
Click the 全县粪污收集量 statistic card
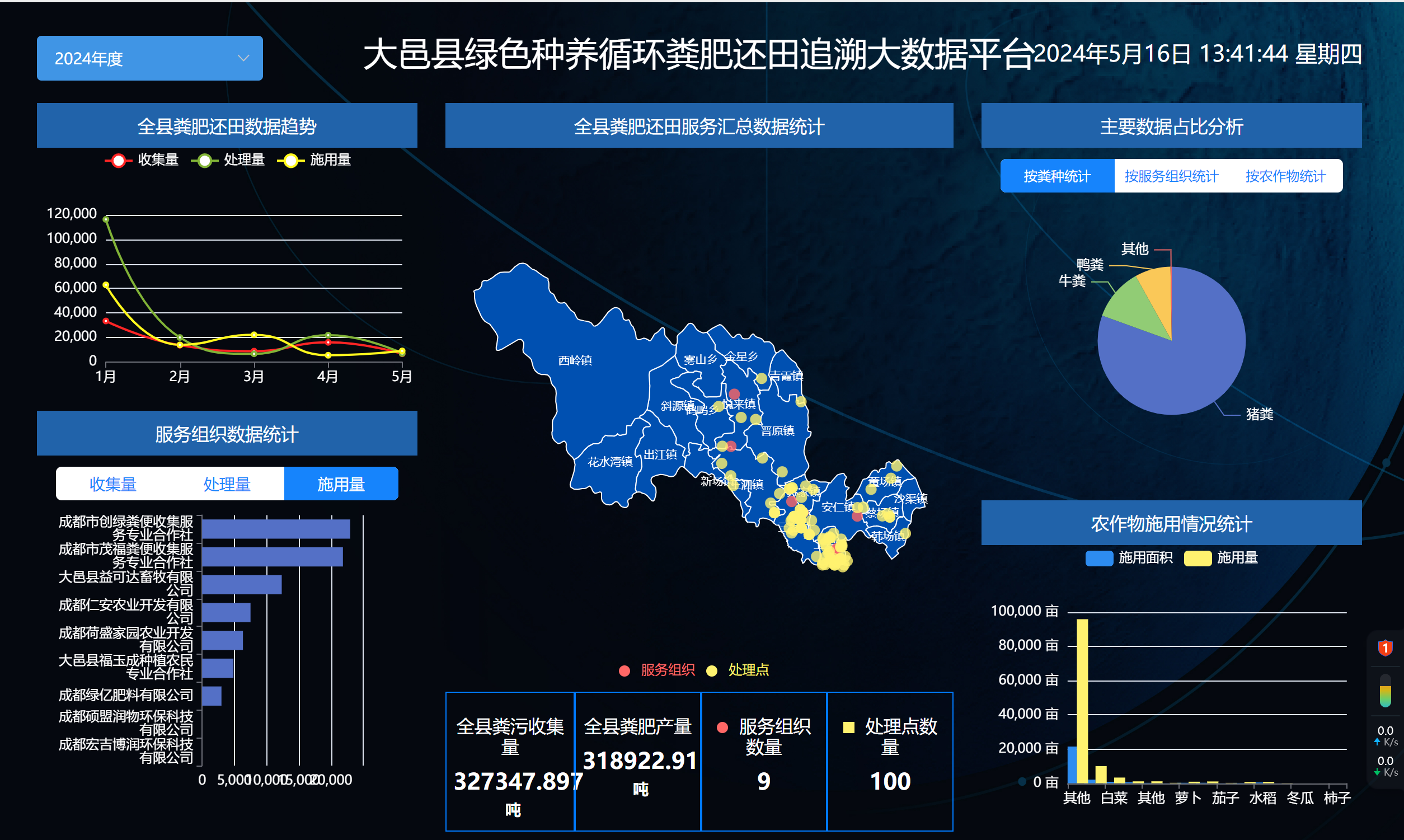pos(510,762)
